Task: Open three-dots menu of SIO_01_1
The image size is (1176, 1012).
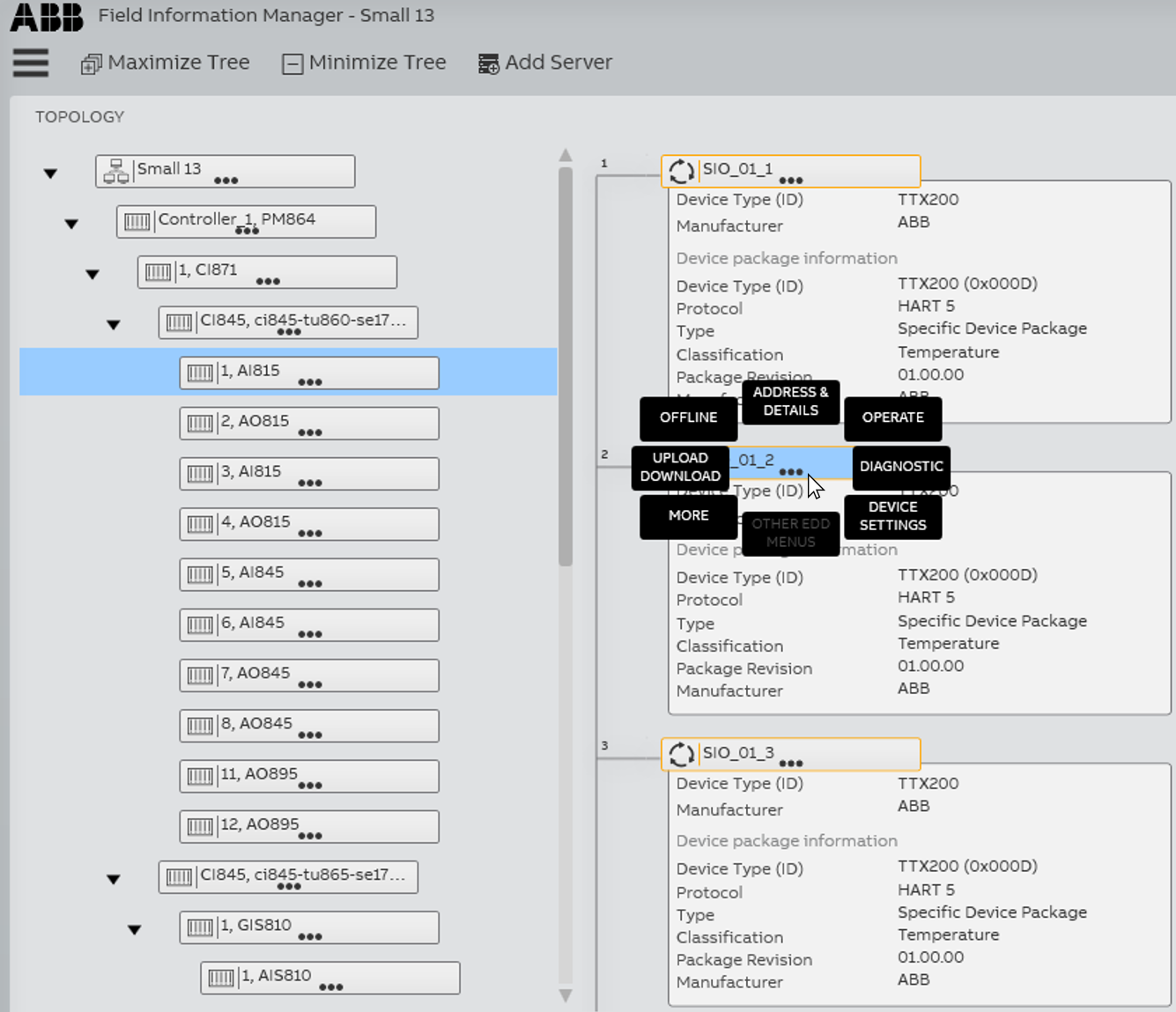Action: (x=791, y=181)
